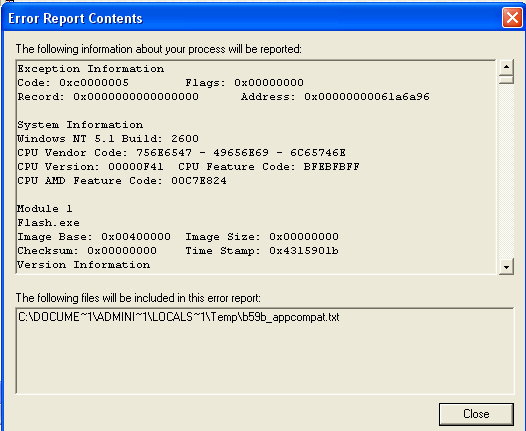The height and width of the screenshot is (431, 526).
Task: Click the Exception Information heading line
Action: pos(91,69)
